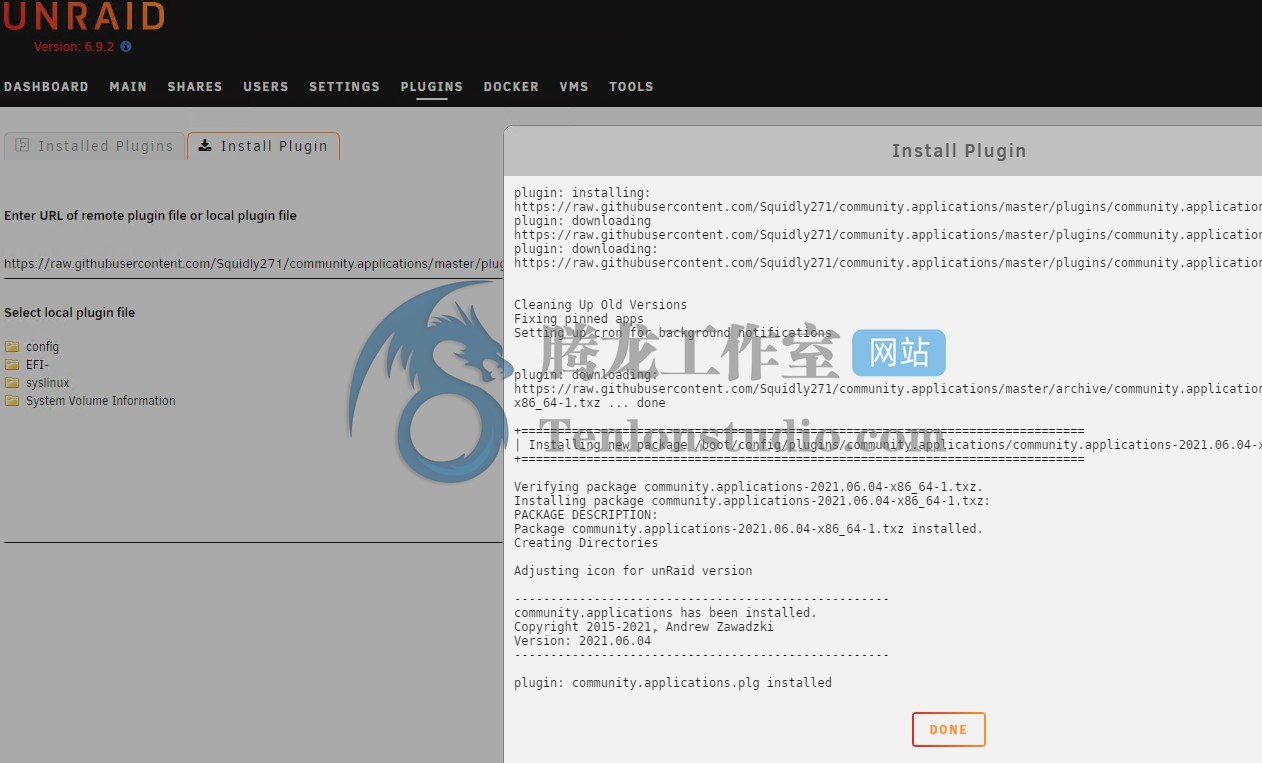Click the "Version: 2021.06.04" log line
Image resolution: width=1262 pixels, height=763 pixels.
[x=582, y=641]
